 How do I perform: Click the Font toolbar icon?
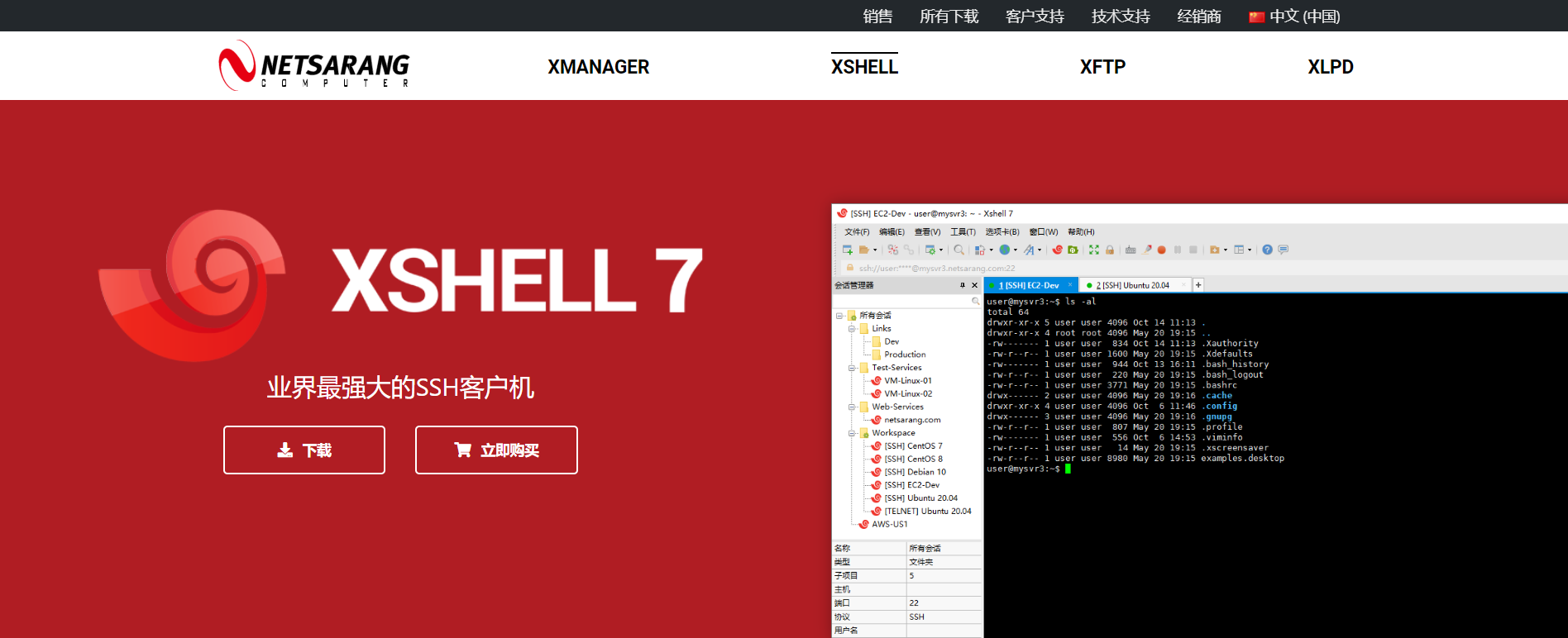[x=1029, y=250]
